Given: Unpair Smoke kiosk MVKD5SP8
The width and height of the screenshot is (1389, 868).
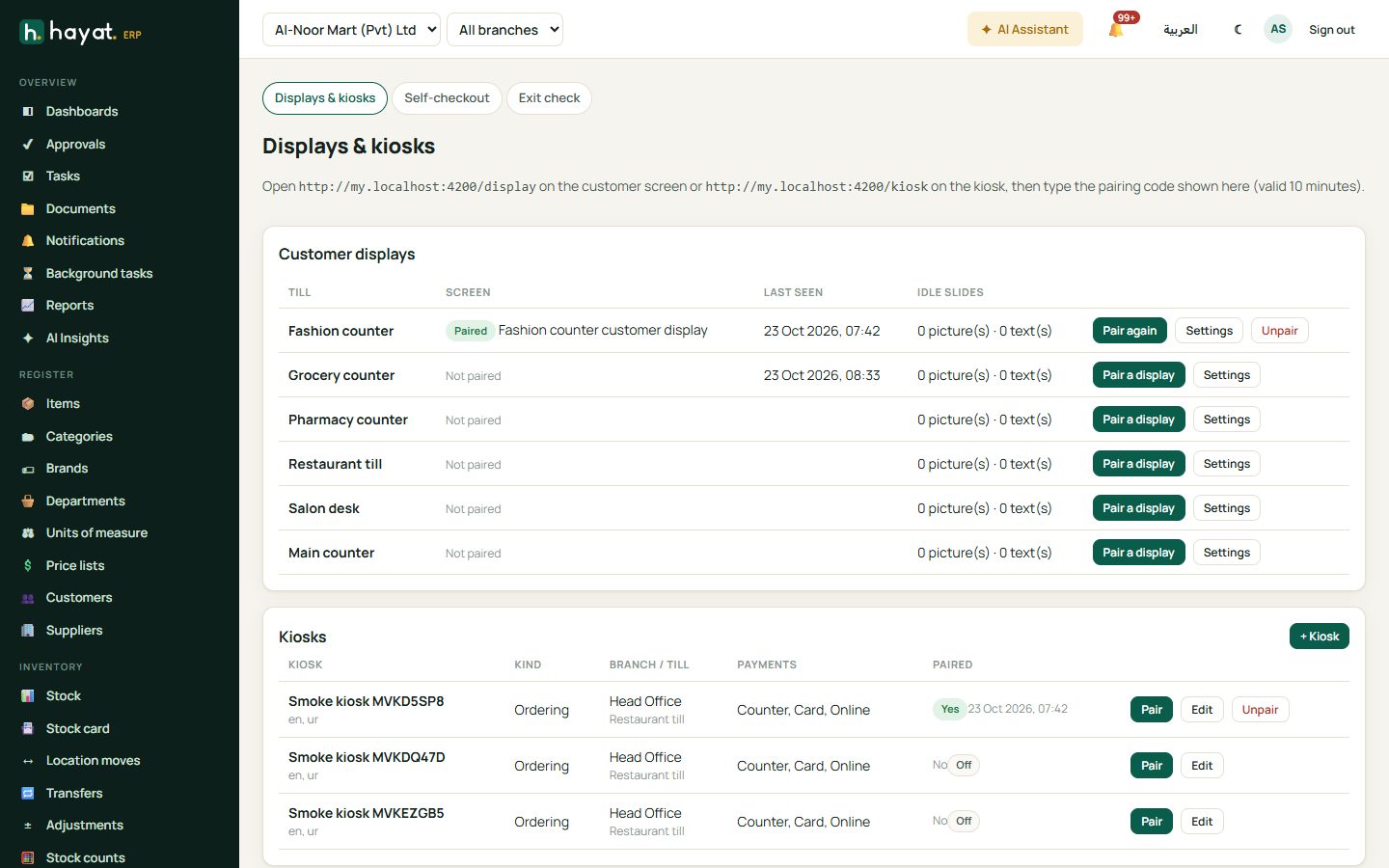Looking at the screenshot, I should tap(1260, 710).
